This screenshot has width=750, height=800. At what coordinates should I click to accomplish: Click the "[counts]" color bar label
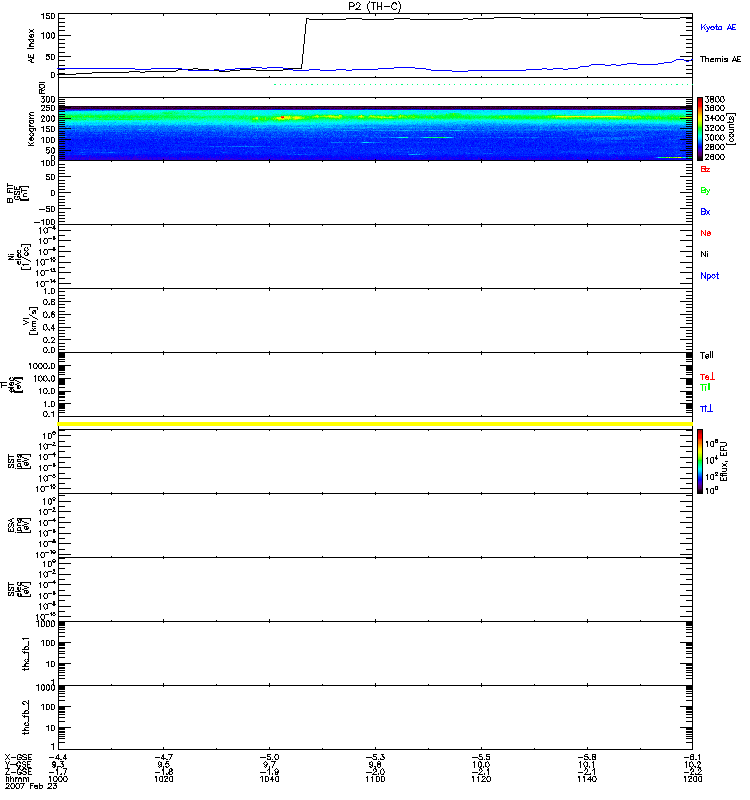tap(731, 128)
